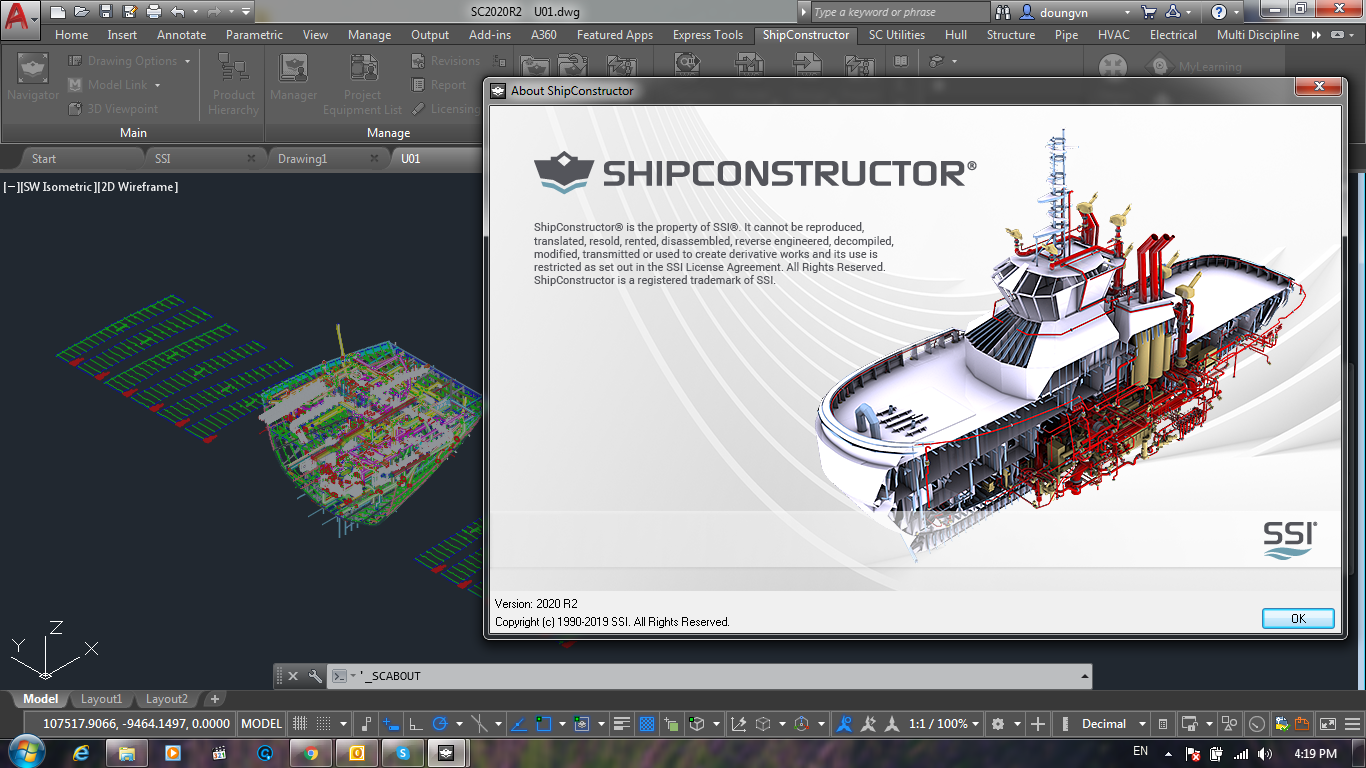
Task: Click the MODEL button in status bar
Action: coord(260,723)
